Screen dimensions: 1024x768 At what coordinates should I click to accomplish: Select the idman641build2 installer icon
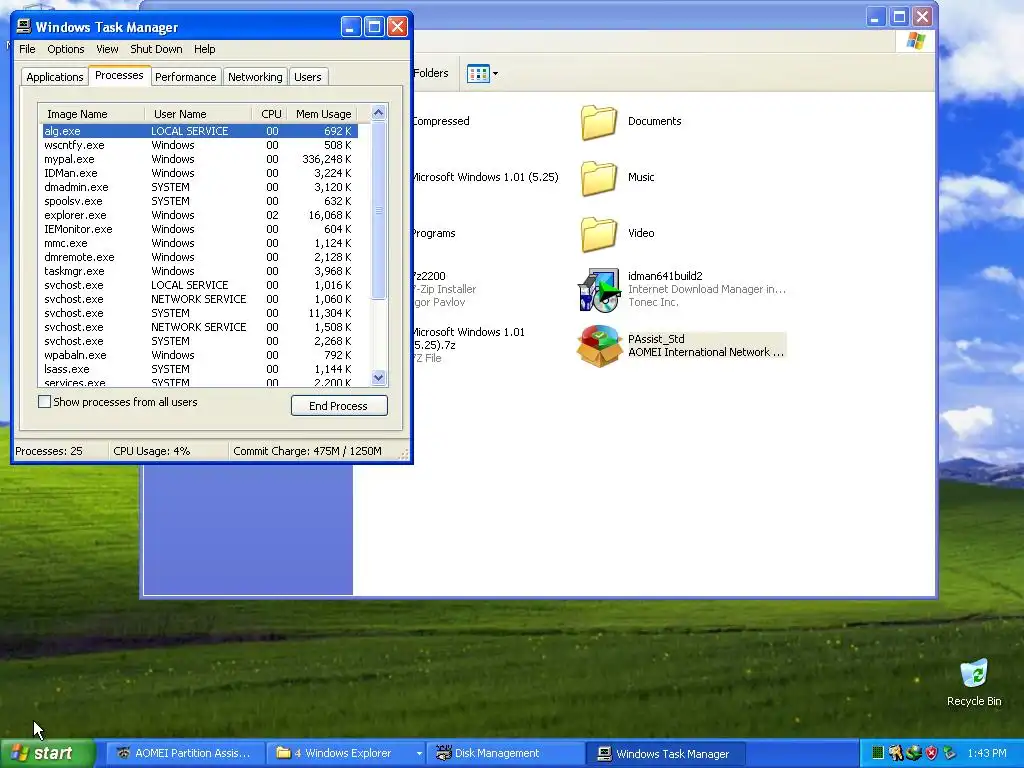(598, 289)
